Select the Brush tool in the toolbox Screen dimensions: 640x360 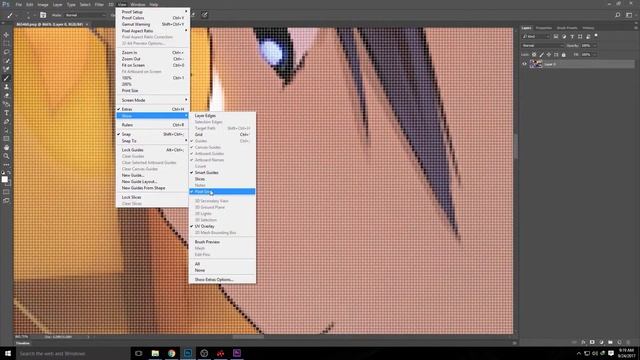click(x=6, y=78)
